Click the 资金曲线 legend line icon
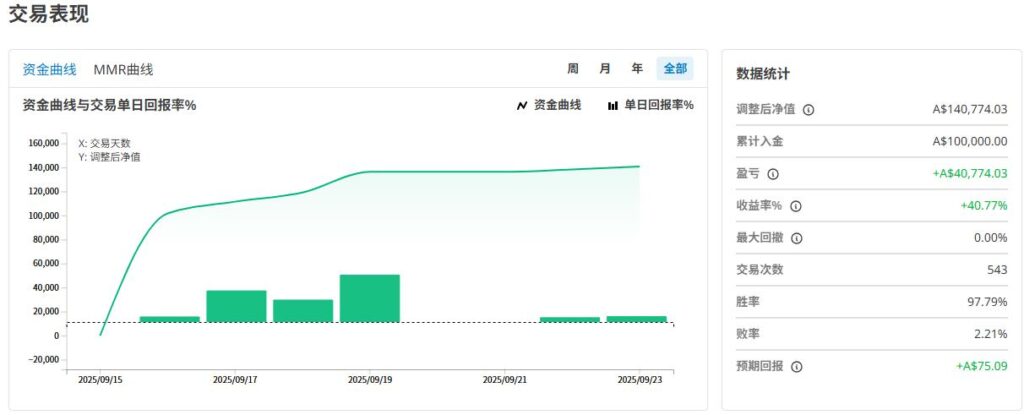The width and height of the screenshot is (1024, 415). coord(521,105)
